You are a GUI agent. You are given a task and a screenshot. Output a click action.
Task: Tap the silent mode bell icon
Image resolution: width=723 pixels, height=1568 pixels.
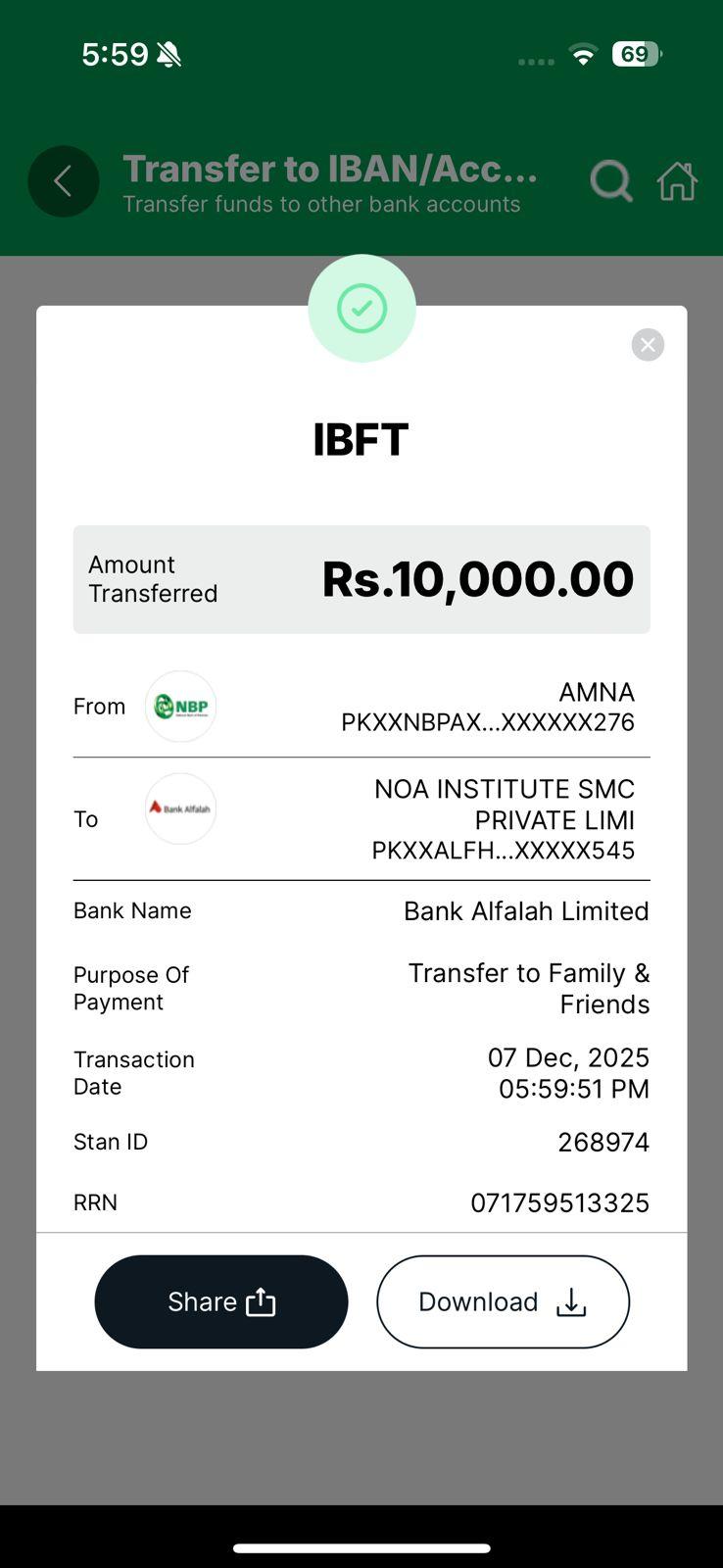pos(169,55)
